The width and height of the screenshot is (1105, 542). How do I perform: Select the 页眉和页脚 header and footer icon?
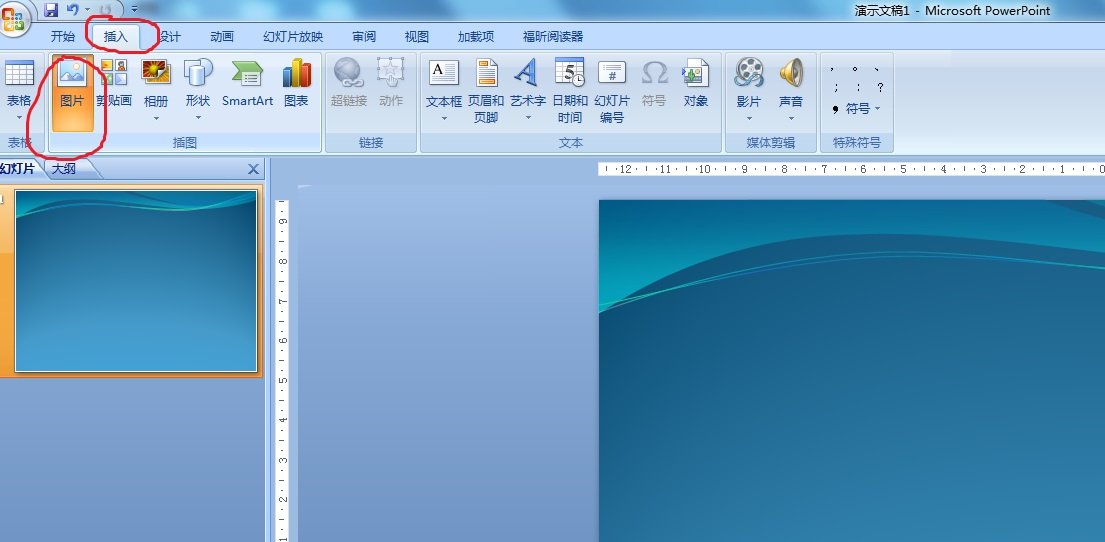(x=486, y=92)
